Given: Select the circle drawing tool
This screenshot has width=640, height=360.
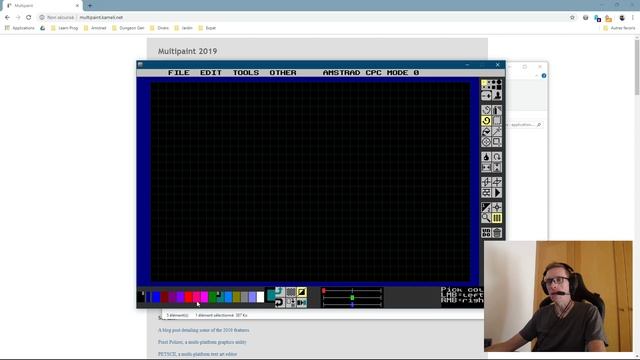Looking at the screenshot, I should (x=486, y=142).
